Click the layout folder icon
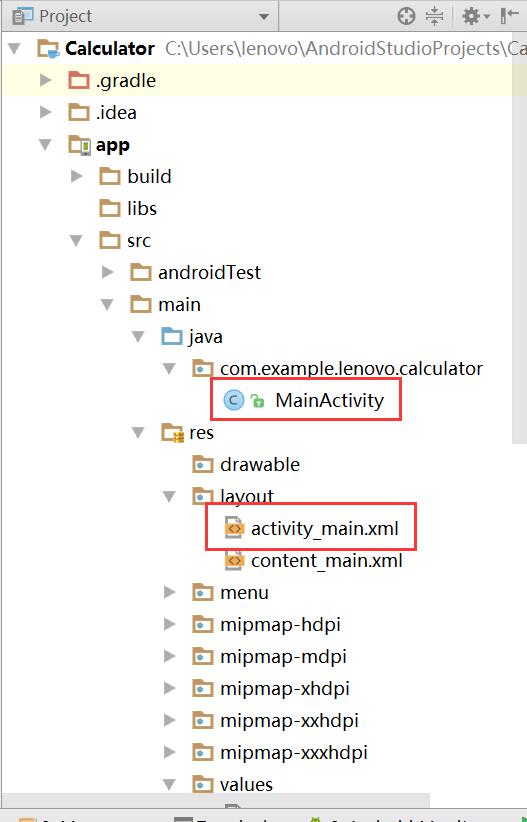The height and width of the screenshot is (822, 527). [x=202, y=496]
